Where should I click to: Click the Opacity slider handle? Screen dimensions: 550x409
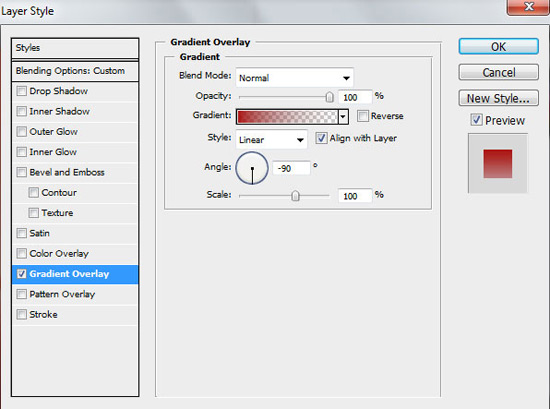(x=329, y=97)
